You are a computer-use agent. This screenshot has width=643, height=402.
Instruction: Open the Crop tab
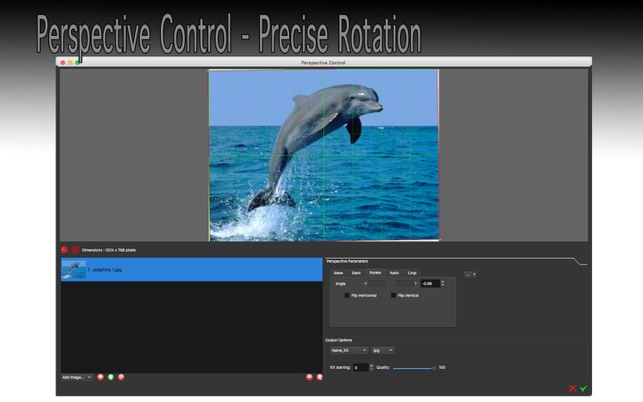pyautogui.click(x=412, y=273)
